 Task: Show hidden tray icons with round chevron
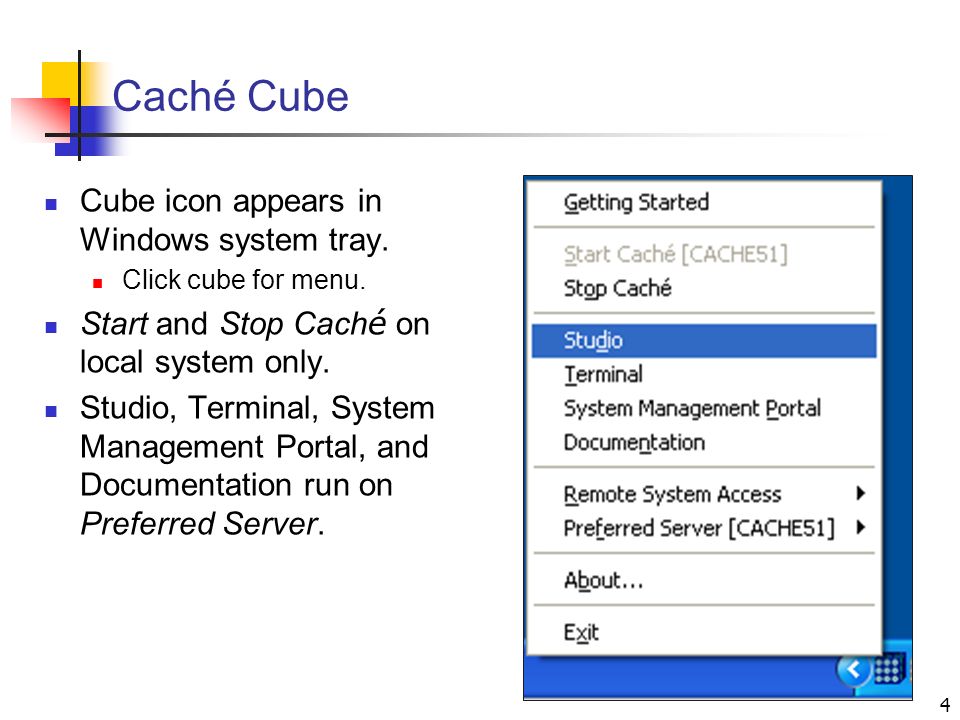(853, 670)
